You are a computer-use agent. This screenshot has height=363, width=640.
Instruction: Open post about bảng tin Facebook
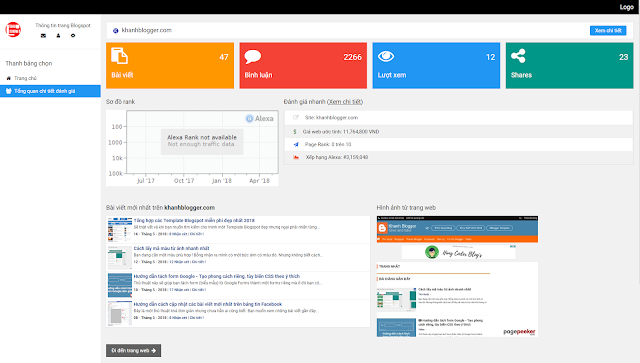208,304
